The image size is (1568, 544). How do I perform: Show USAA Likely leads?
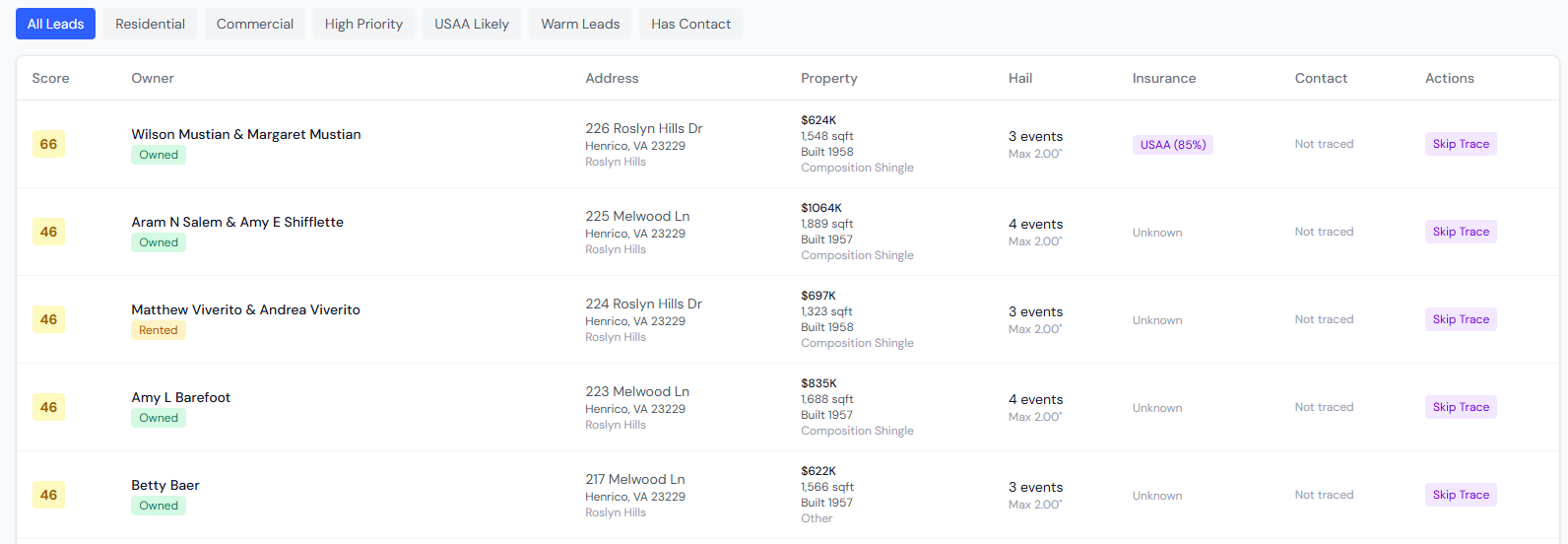point(472,24)
